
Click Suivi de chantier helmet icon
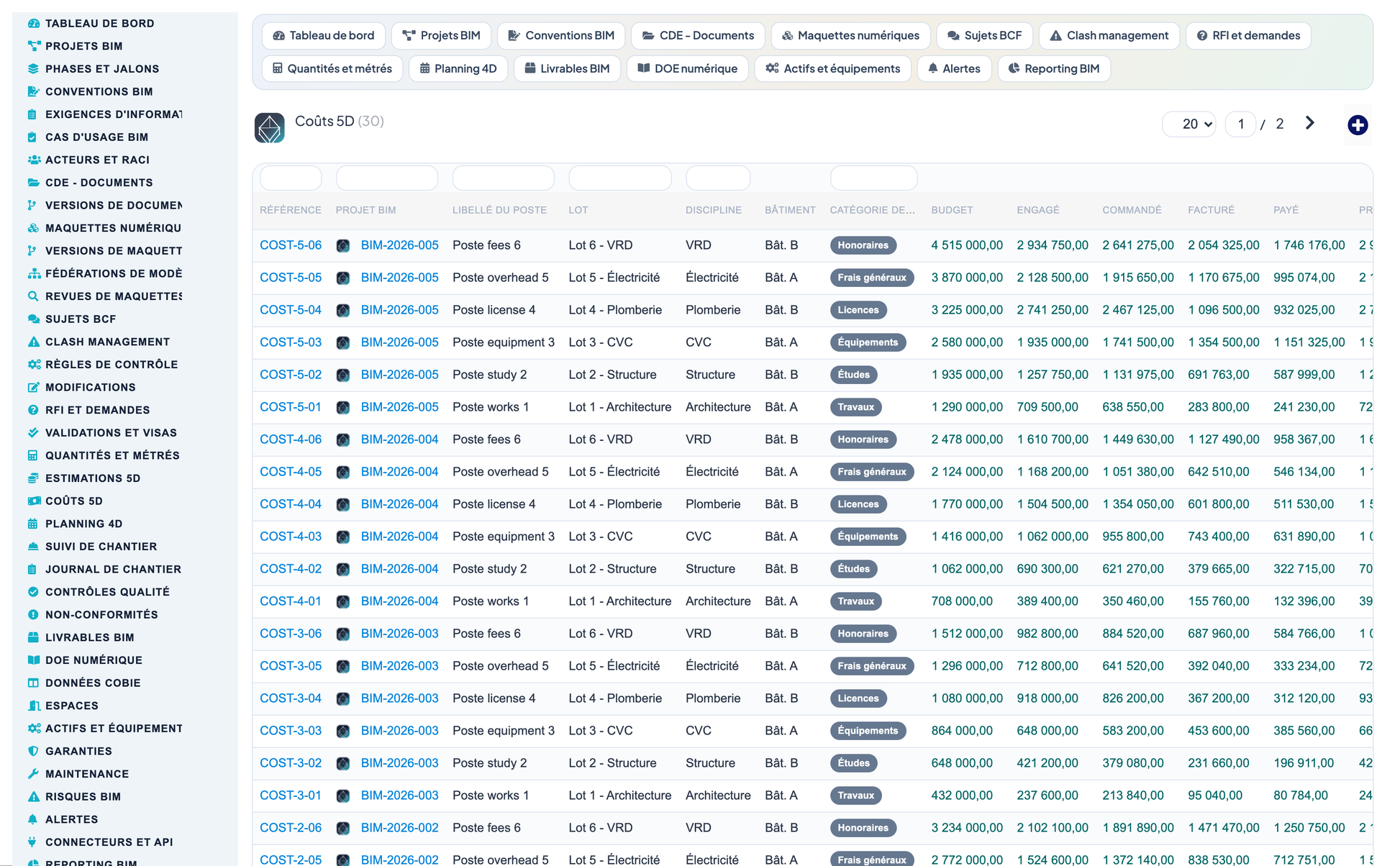tap(33, 547)
